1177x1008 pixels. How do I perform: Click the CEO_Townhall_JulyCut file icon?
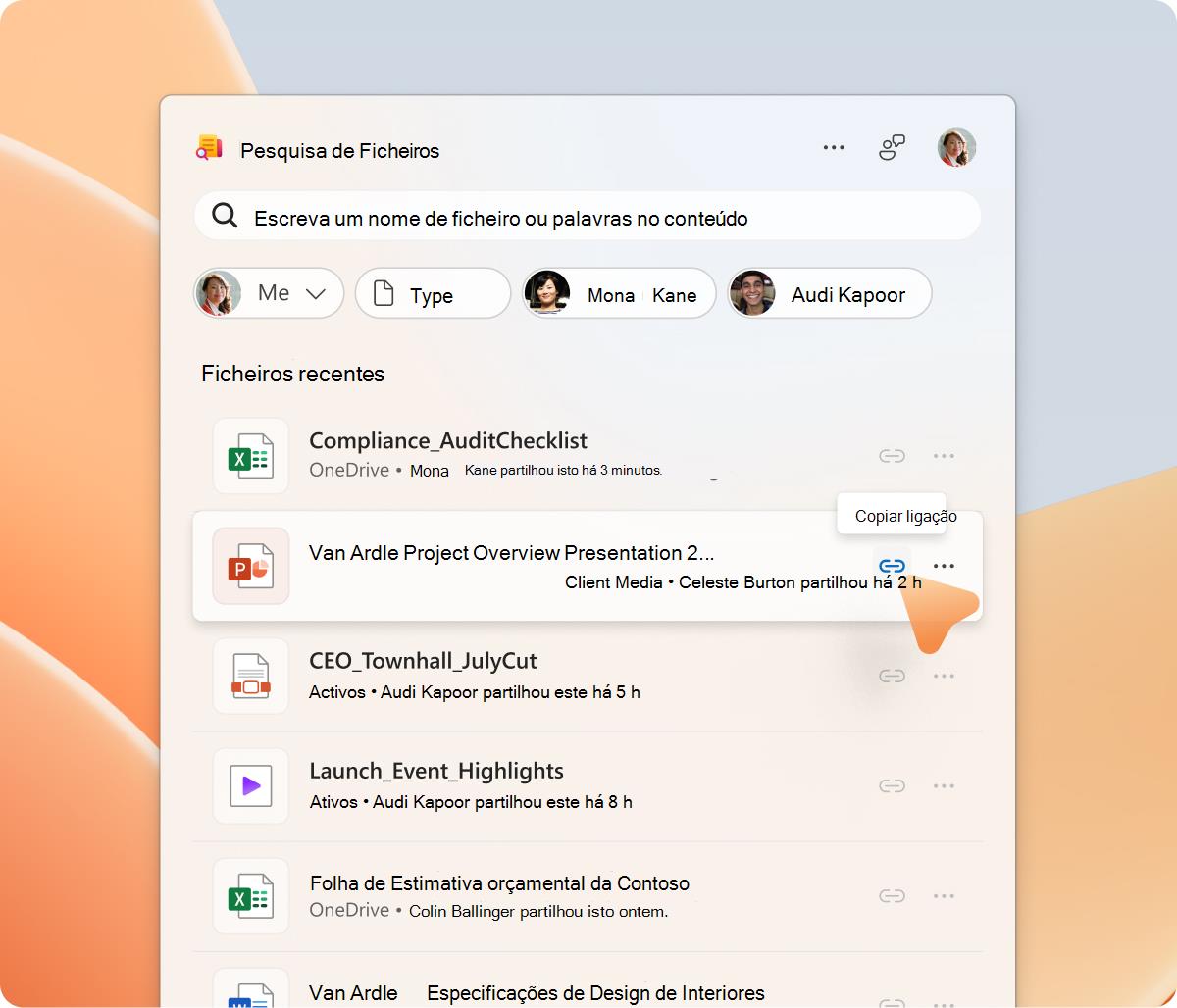tap(251, 676)
